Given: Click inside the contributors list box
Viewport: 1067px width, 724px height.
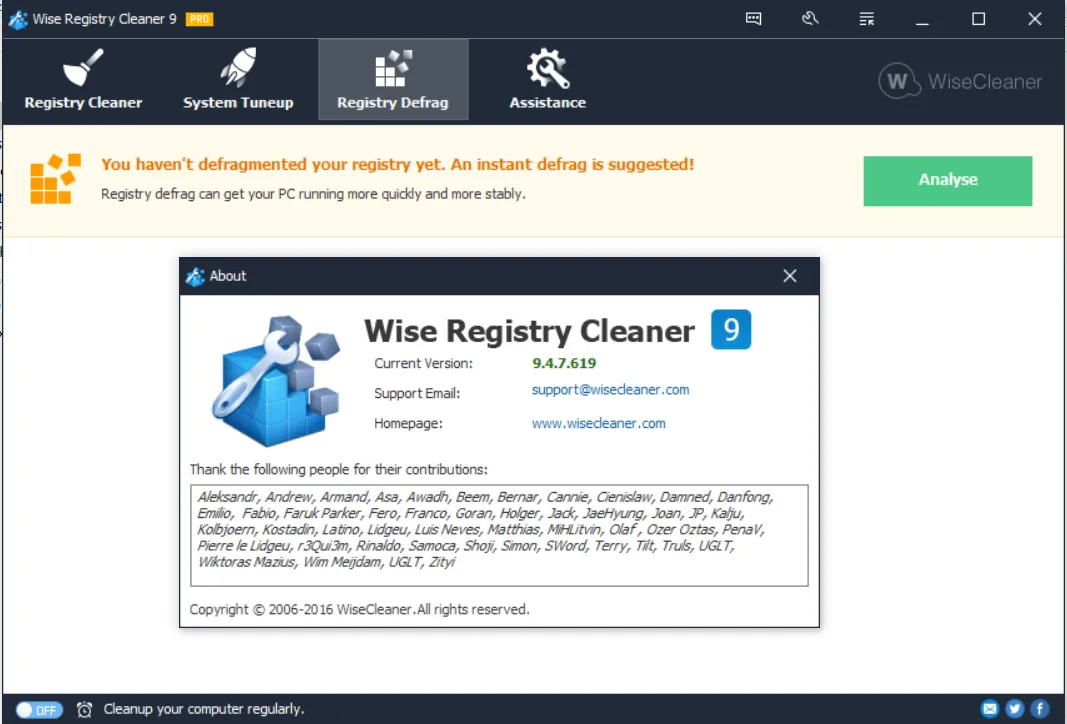Looking at the screenshot, I should pos(499,536).
